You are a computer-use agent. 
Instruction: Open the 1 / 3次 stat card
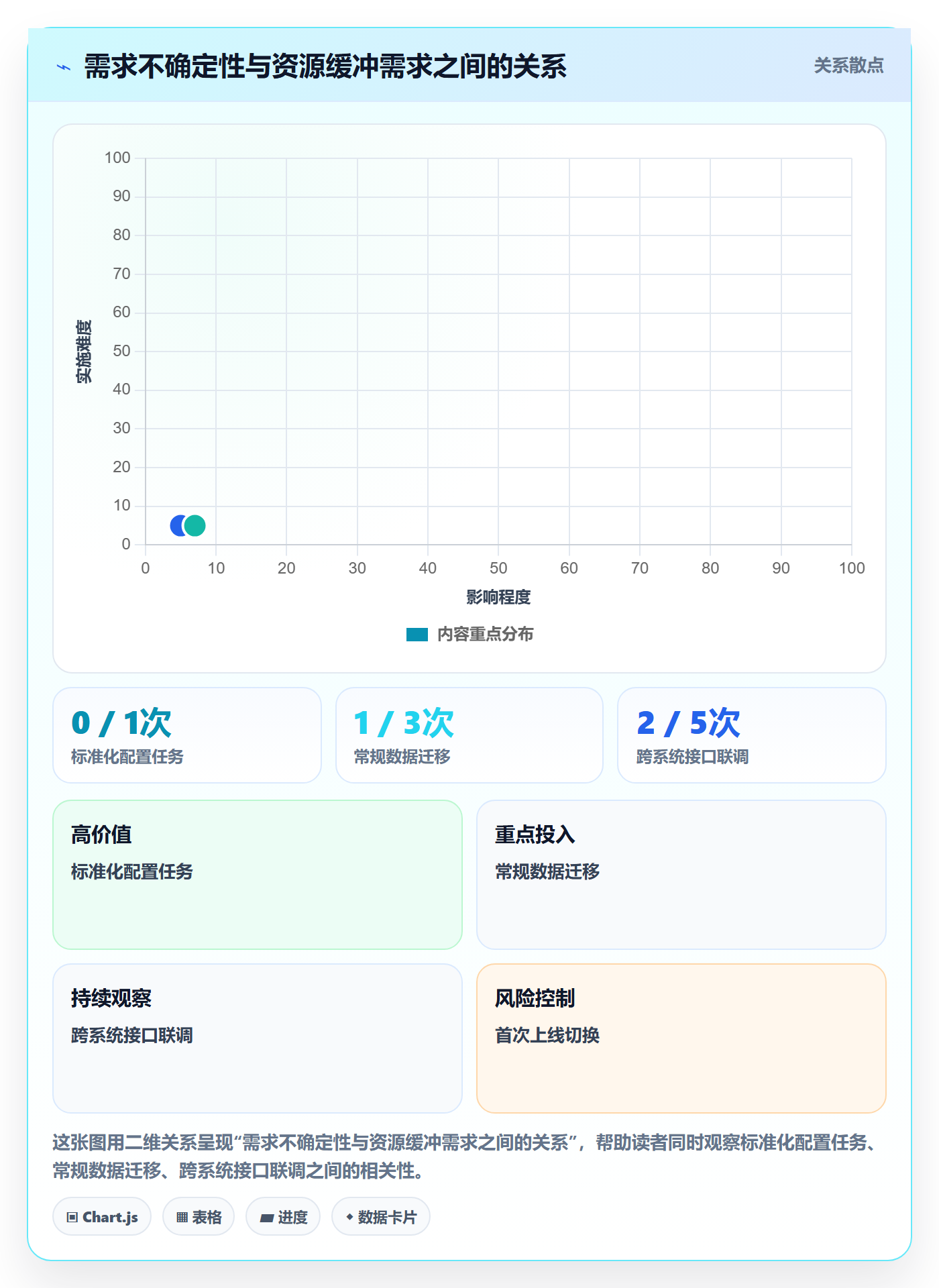pos(469,735)
